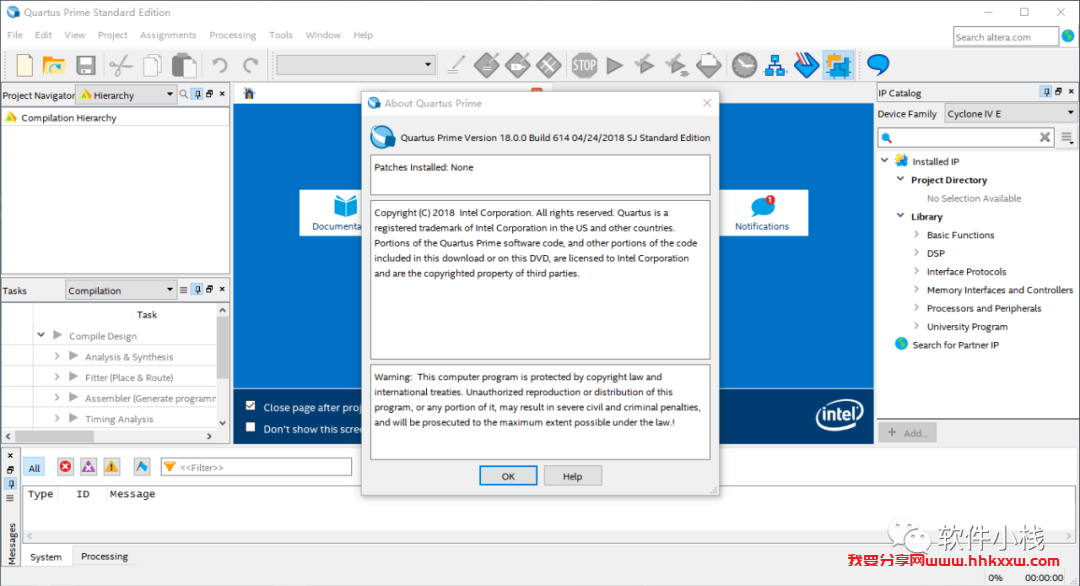Show warnings with yellow triangle filter
Viewport: 1080px width, 586px height.
pos(112,467)
